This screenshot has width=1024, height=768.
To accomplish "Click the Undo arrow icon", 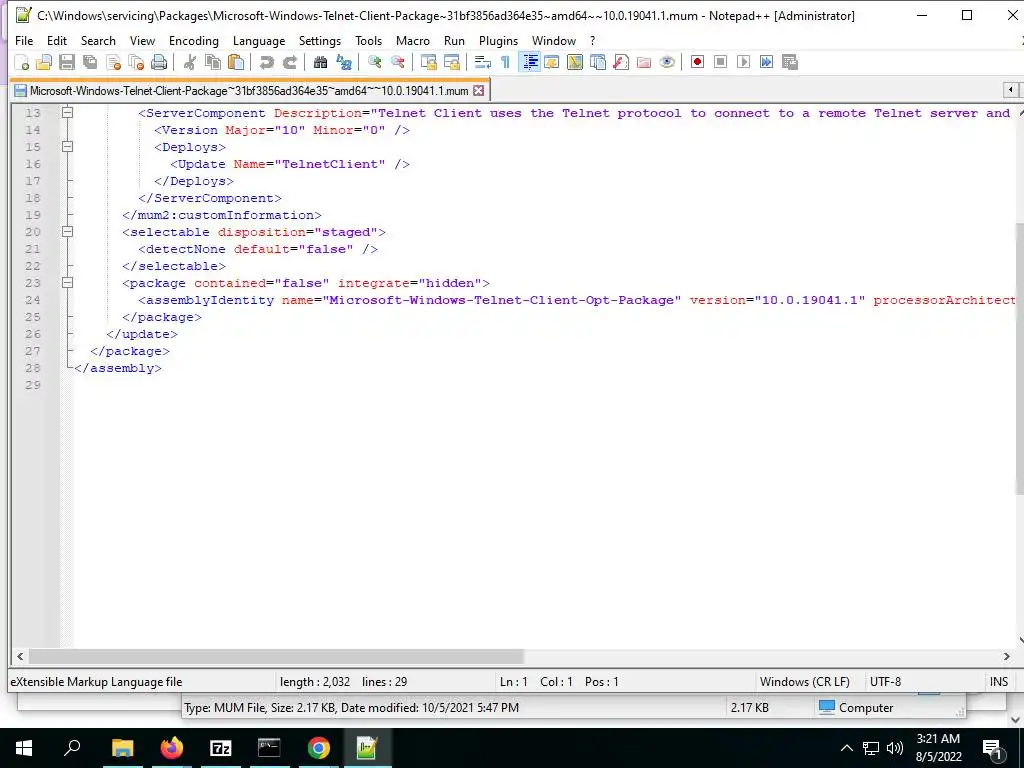I will [x=266, y=62].
